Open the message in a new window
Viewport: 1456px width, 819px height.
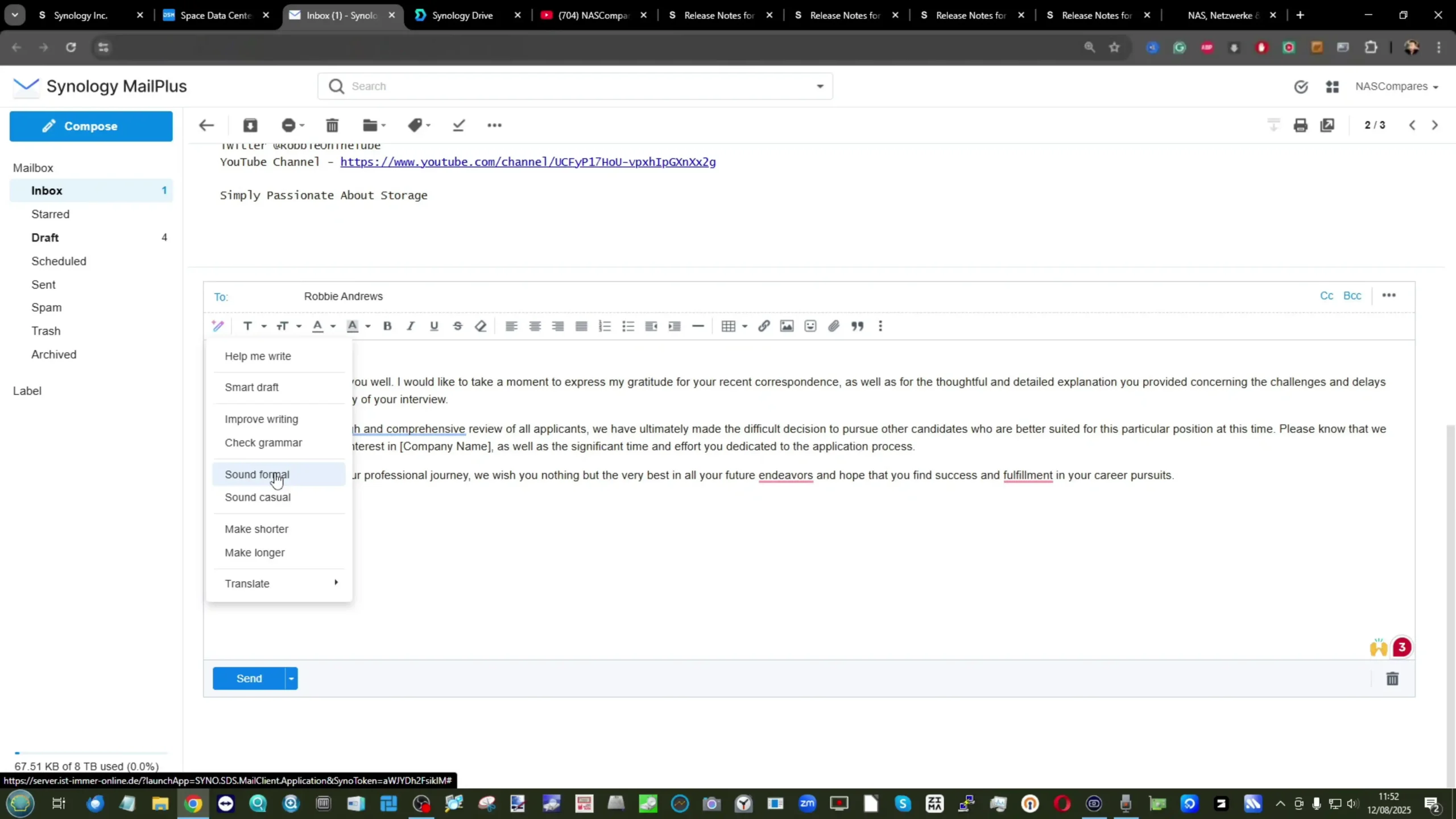pos(1327,125)
